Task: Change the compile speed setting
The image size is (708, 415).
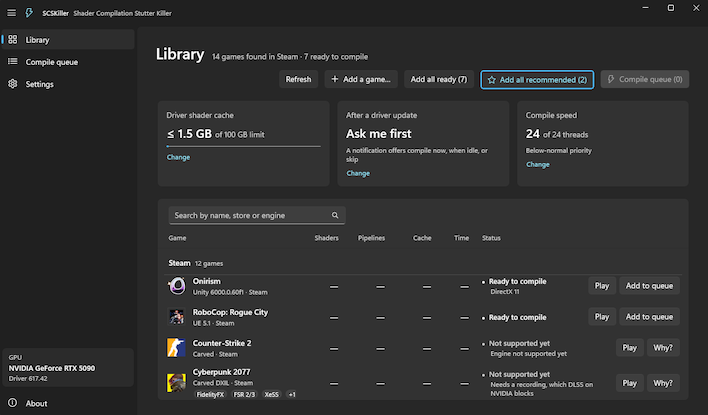Action: click(537, 164)
